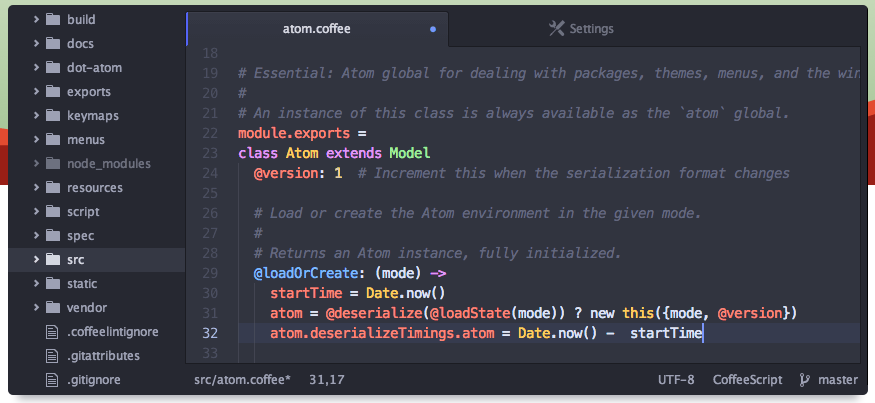Viewport: 875px width, 403px height.
Task: Click the exports folder icon
Action: pos(52,92)
